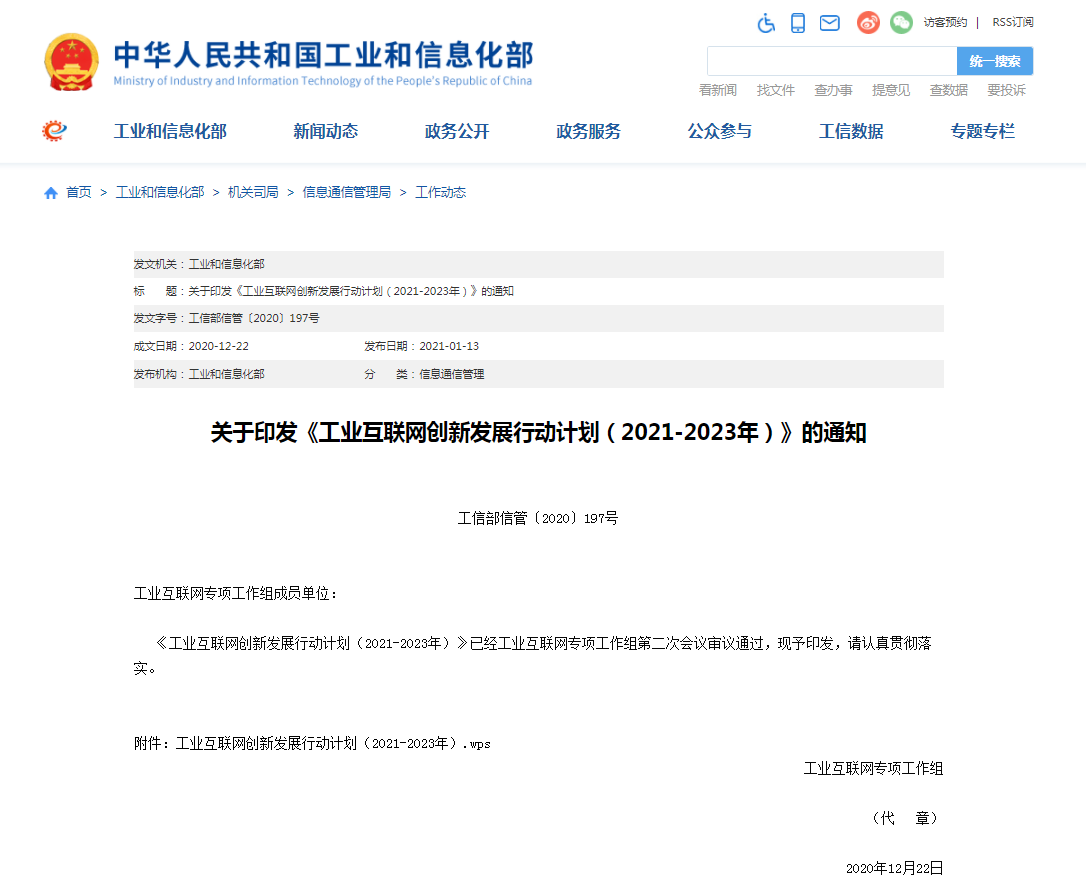The height and width of the screenshot is (887, 1086).
Task: Open the WeChat icon
Action: 901,22
